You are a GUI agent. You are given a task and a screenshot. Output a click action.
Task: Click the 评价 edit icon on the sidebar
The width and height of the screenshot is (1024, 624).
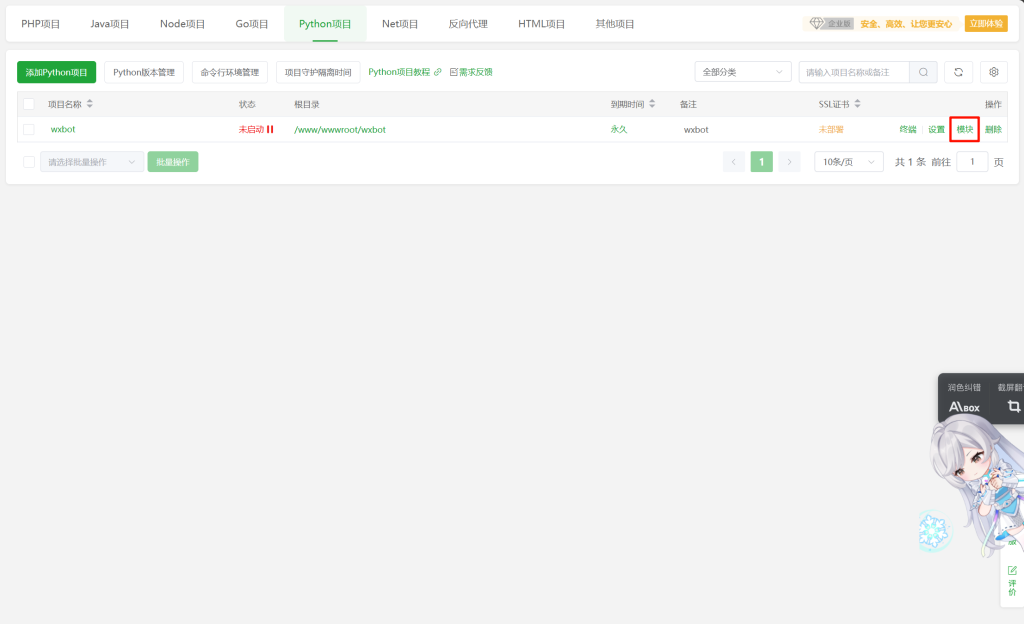pyautogui.click(x=1012, y=570)
